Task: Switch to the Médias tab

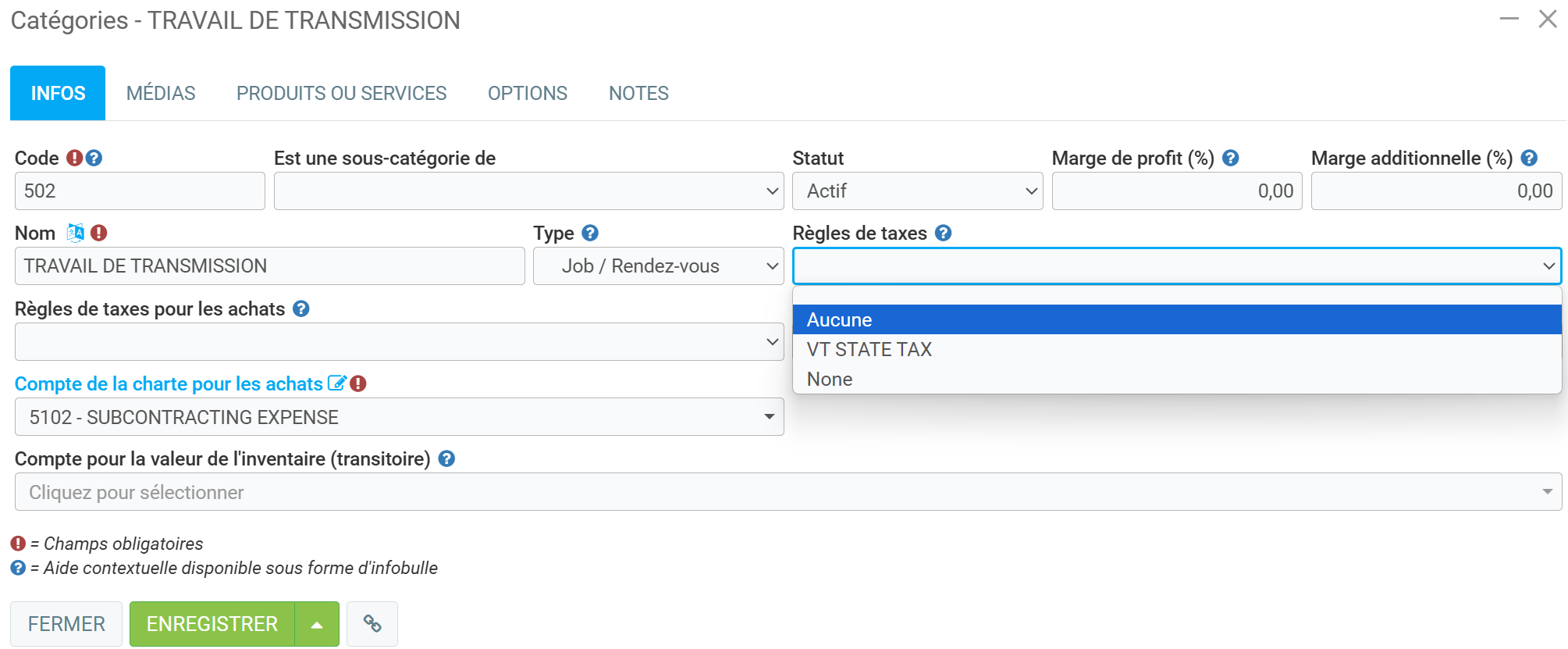Action: point(161,93)
